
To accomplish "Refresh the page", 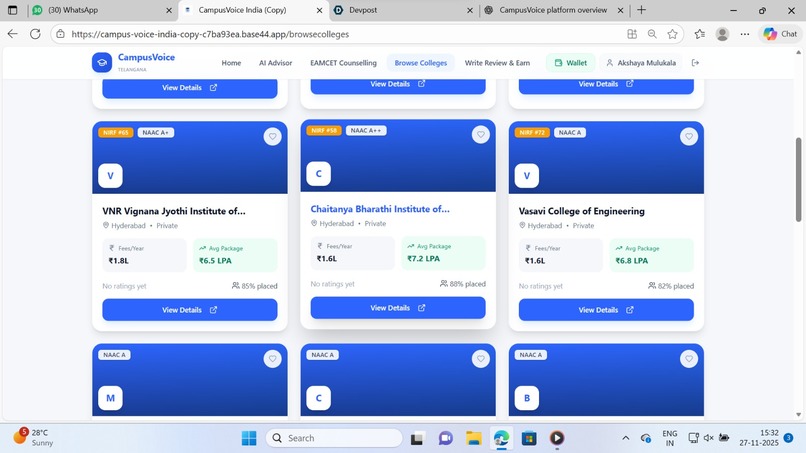I will (35, 34).
